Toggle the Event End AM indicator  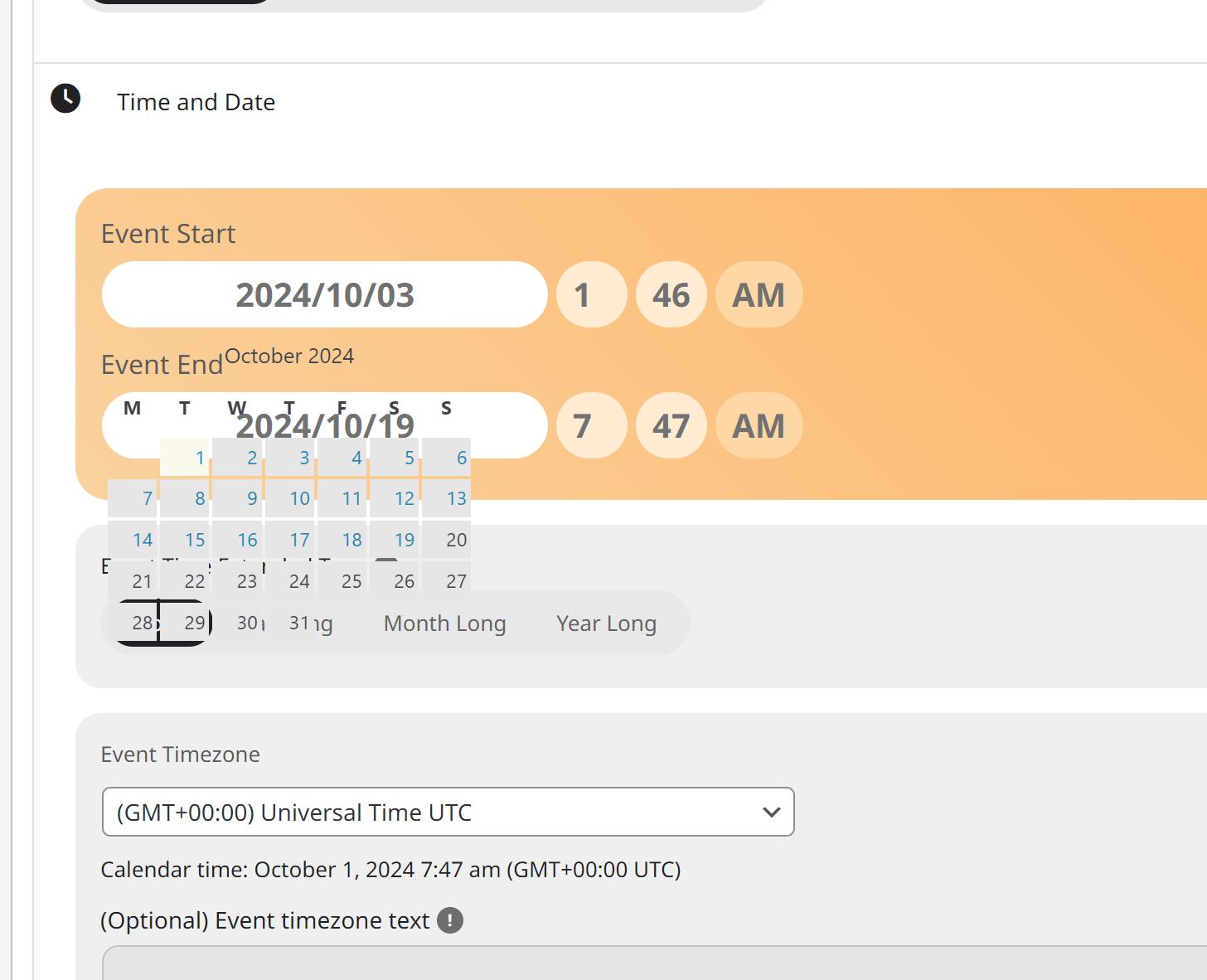[x=759, y=425]
